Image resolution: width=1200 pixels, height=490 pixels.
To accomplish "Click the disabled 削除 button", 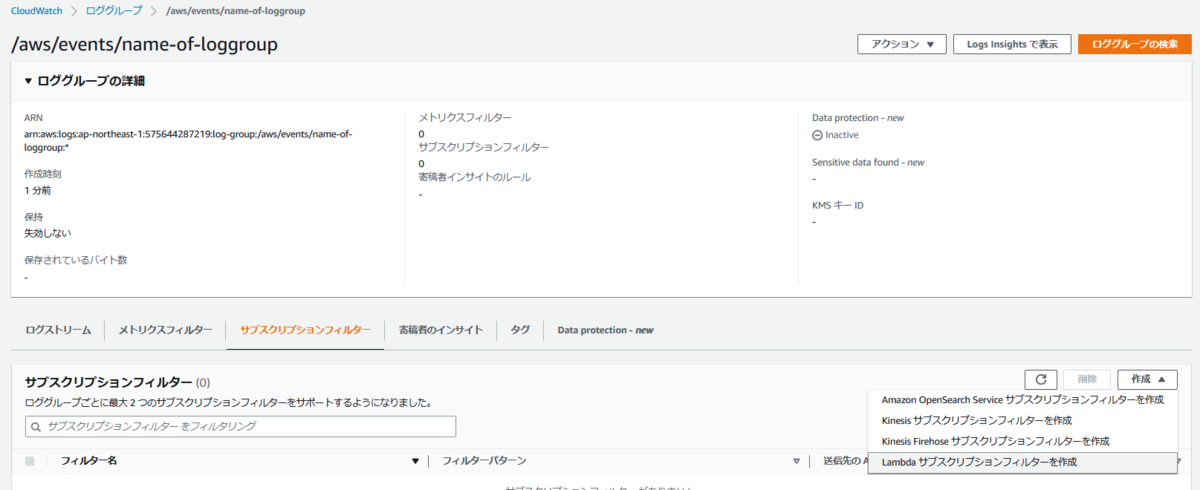I will pos(1087,380).
